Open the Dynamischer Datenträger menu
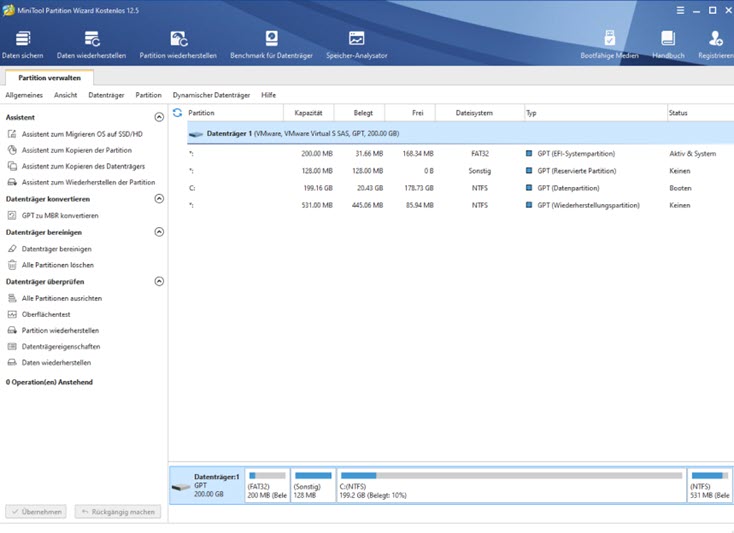The width and height of the screenshot is (734, 533). tap(211, 95)
